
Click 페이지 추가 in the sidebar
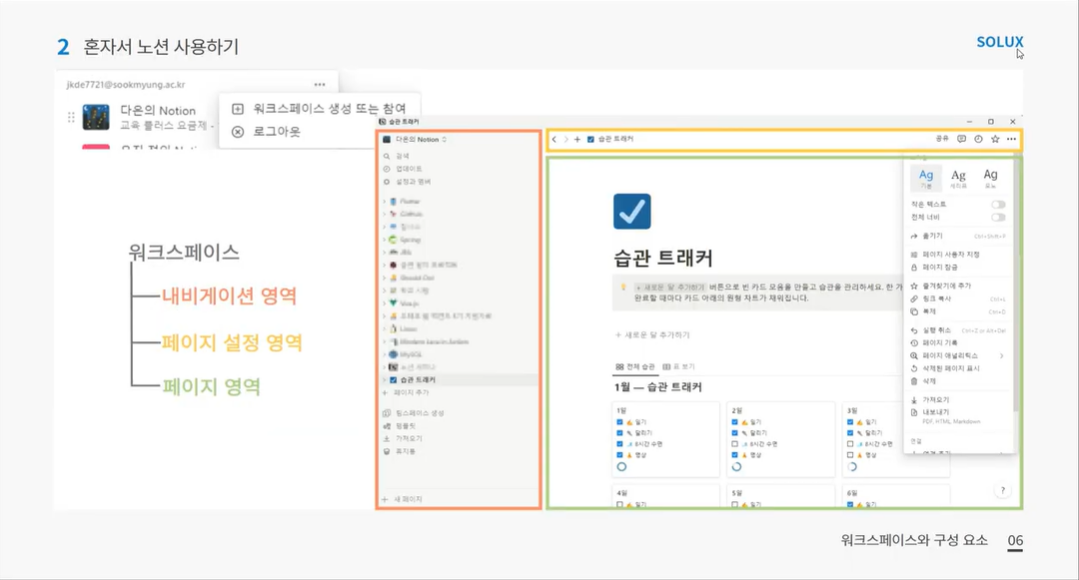tap(406, 392)
